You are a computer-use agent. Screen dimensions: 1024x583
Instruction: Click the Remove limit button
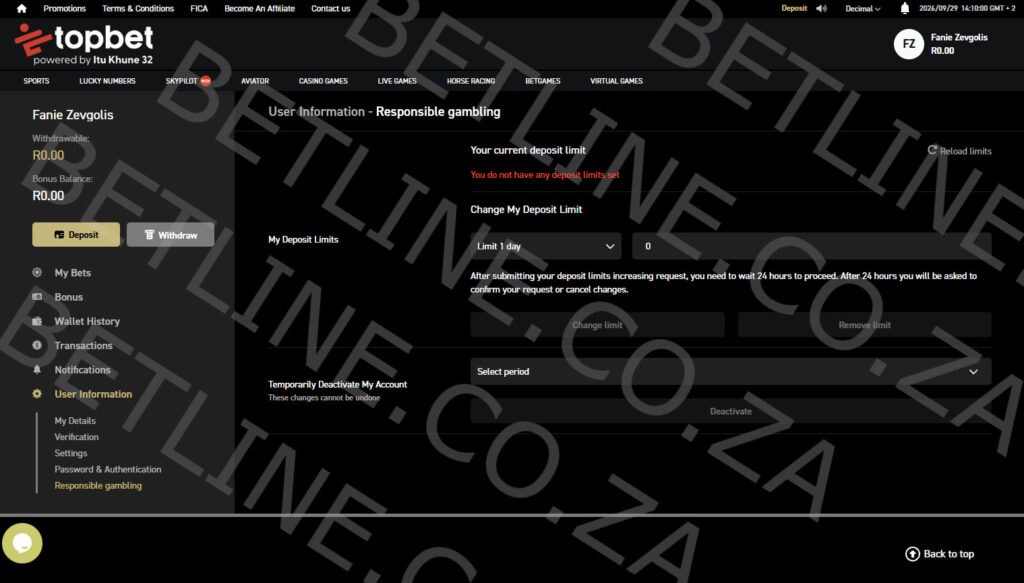(865, 324)
